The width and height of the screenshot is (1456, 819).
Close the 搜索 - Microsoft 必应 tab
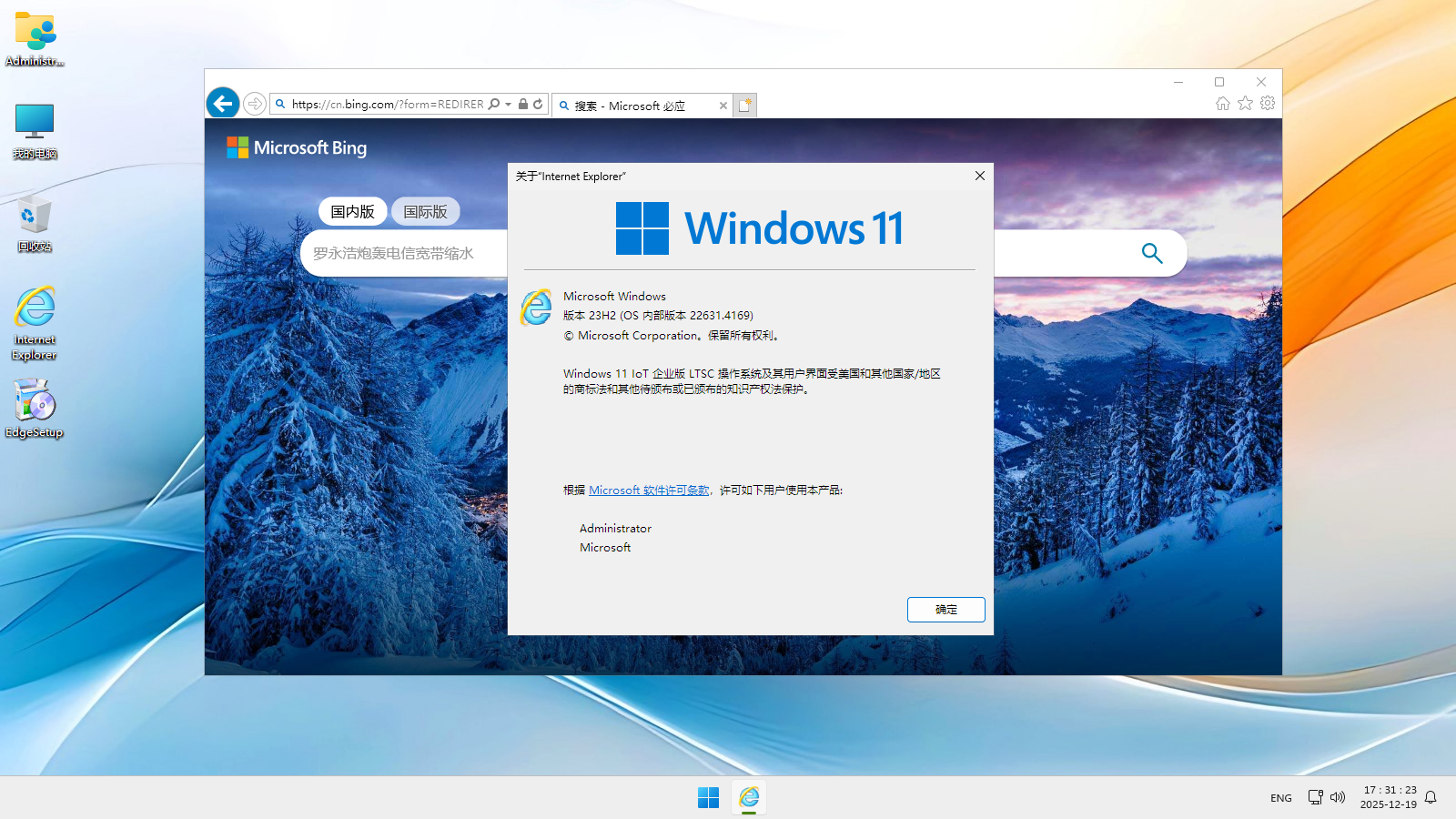pyautogui.click(x=723, y=106)
